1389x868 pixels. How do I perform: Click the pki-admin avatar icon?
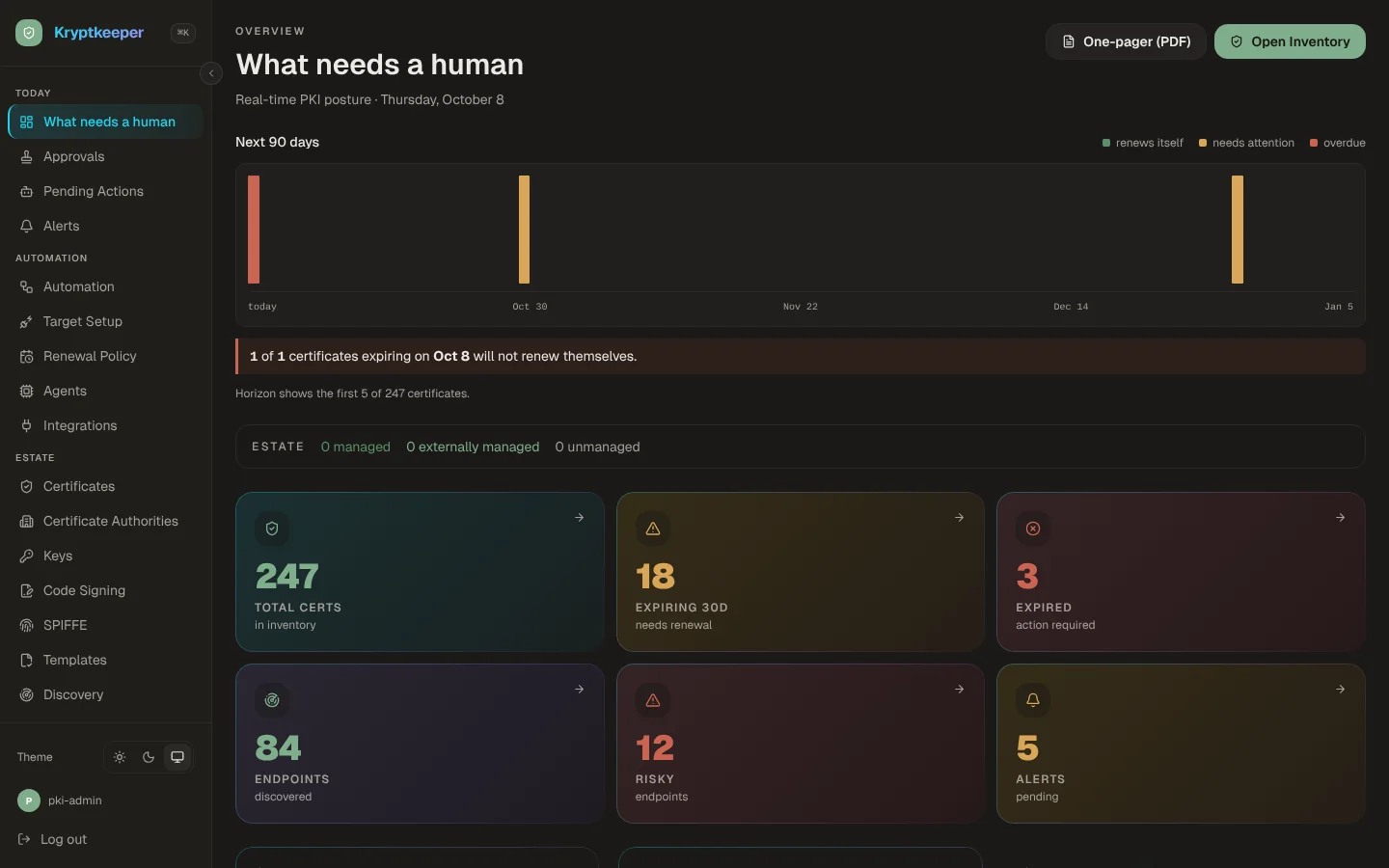tap(29, 800)
